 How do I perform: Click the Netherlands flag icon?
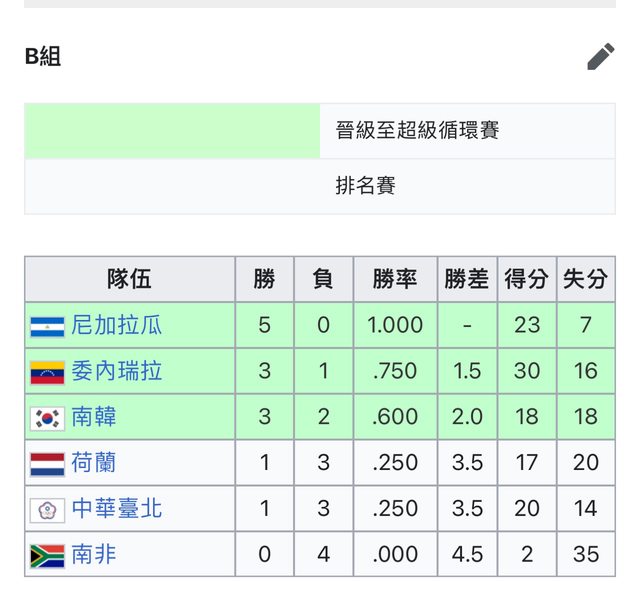[x=47, y=464]
